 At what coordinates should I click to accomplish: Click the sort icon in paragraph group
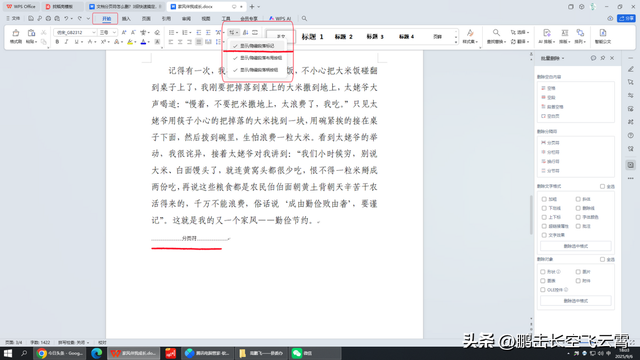(x=245, y=32)
